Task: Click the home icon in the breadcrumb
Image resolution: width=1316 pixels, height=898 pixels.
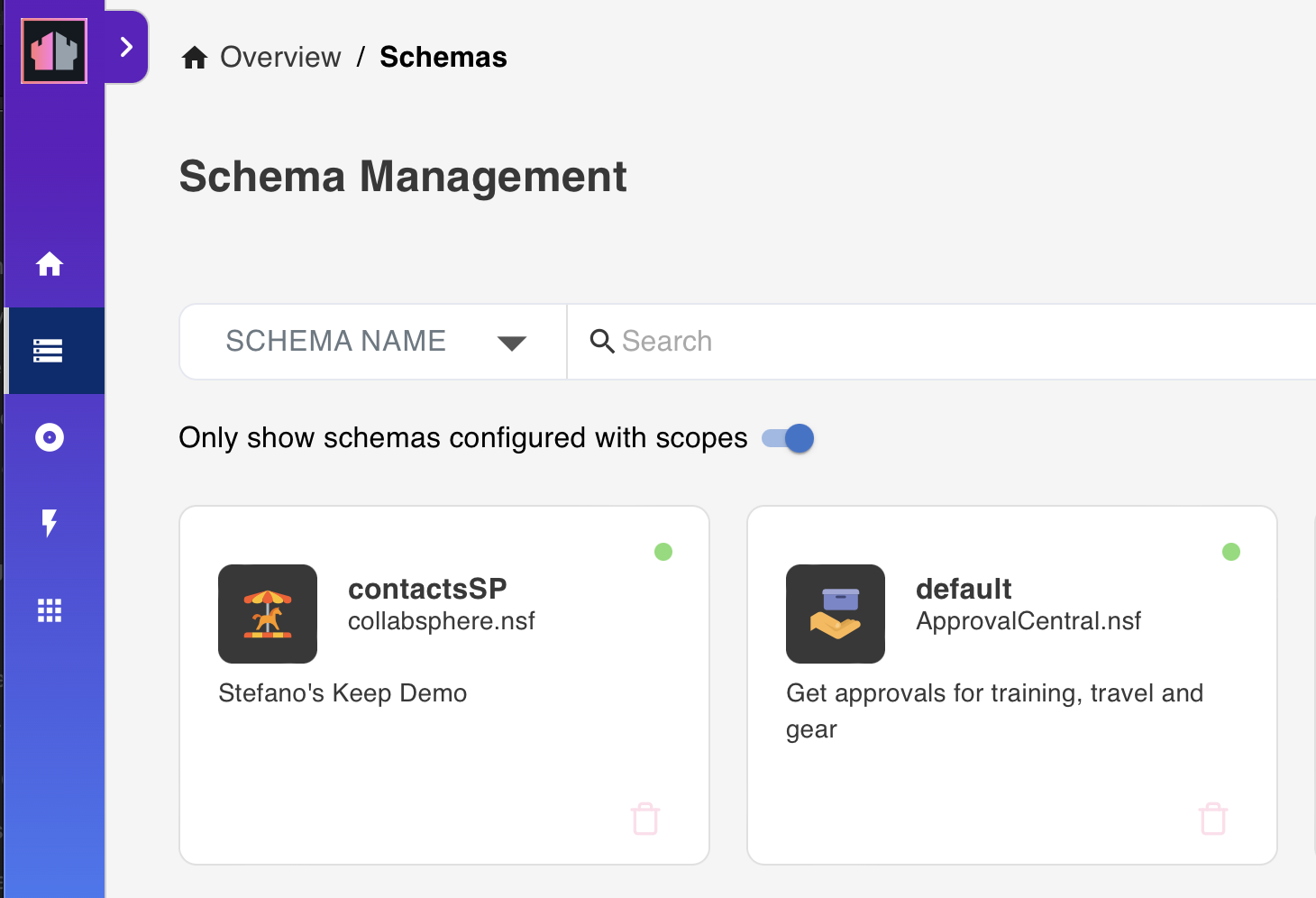Action: [x=195, y=58]
